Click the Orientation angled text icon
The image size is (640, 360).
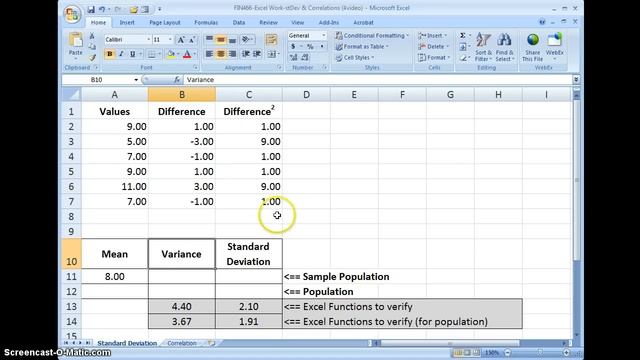246,40
